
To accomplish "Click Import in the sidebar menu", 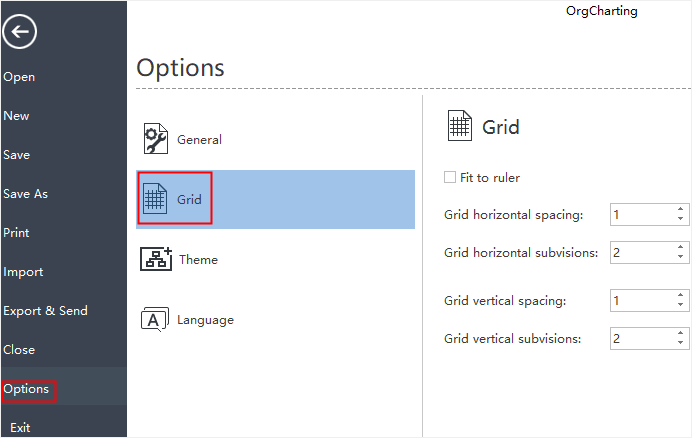I will (23, 272).
